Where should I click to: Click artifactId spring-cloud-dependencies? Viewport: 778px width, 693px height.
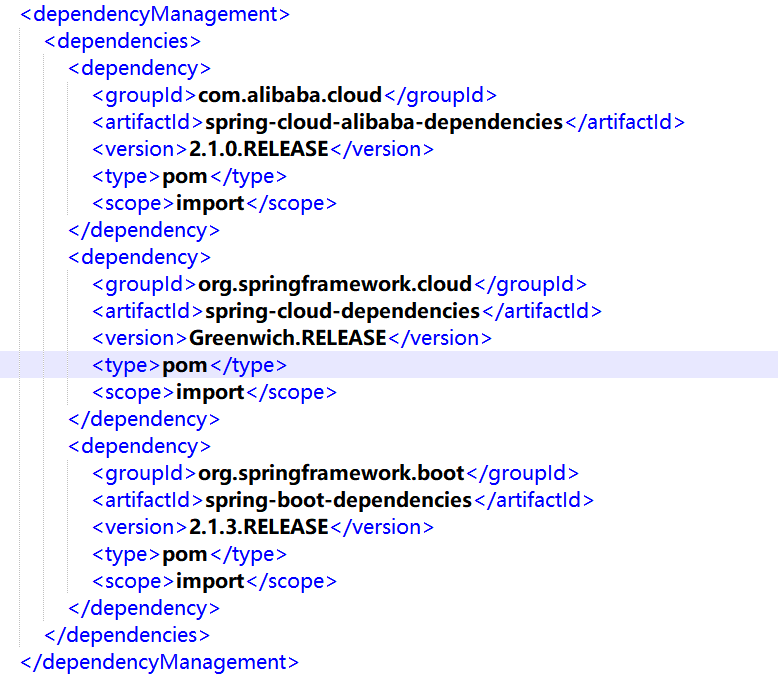tap(342, 311)
